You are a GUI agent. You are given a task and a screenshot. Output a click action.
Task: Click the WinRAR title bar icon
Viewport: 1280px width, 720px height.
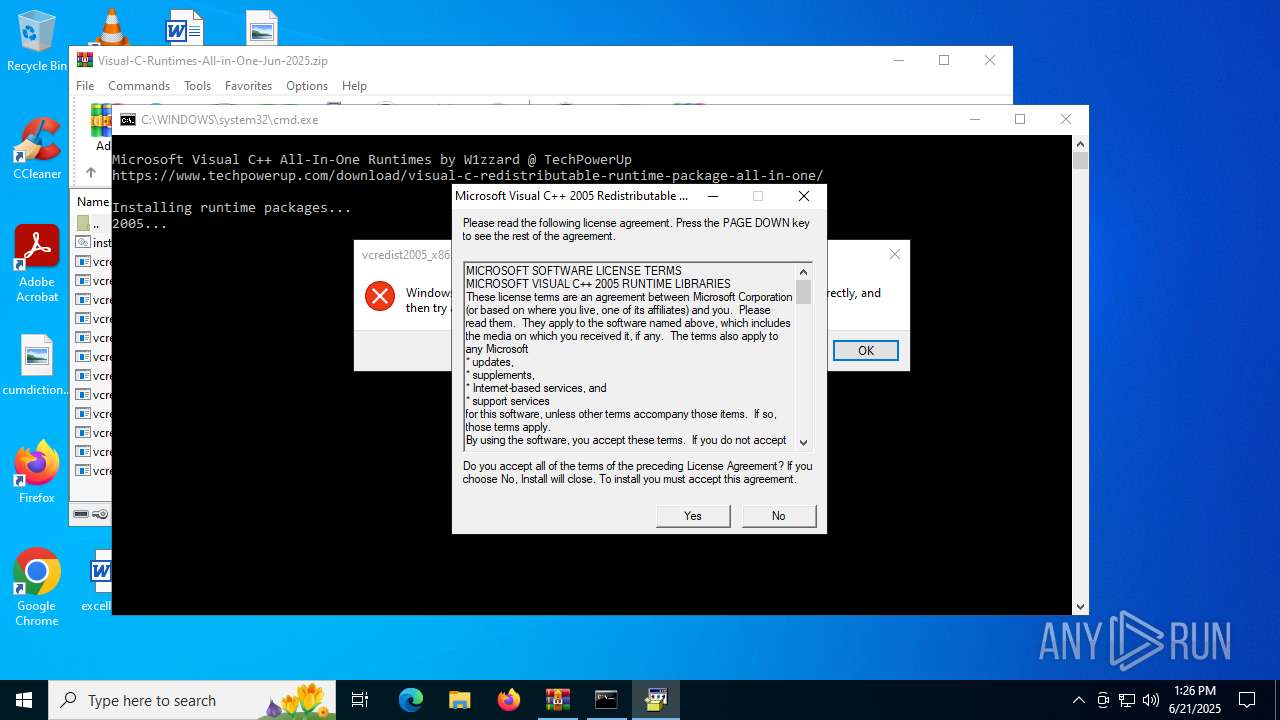(85, 60)
